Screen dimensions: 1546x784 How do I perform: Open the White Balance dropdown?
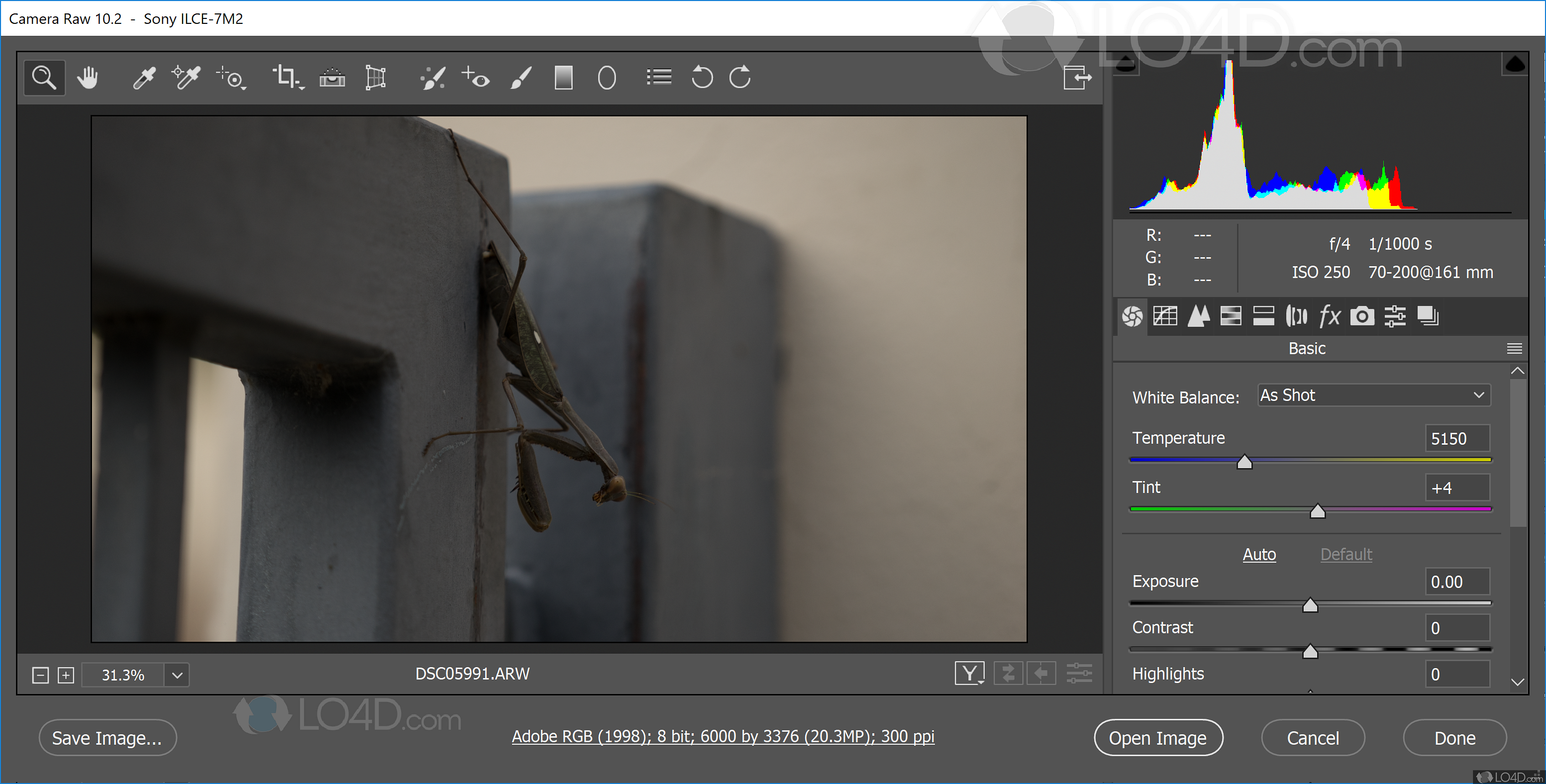pyautogui.click(x=1373, y=395)
